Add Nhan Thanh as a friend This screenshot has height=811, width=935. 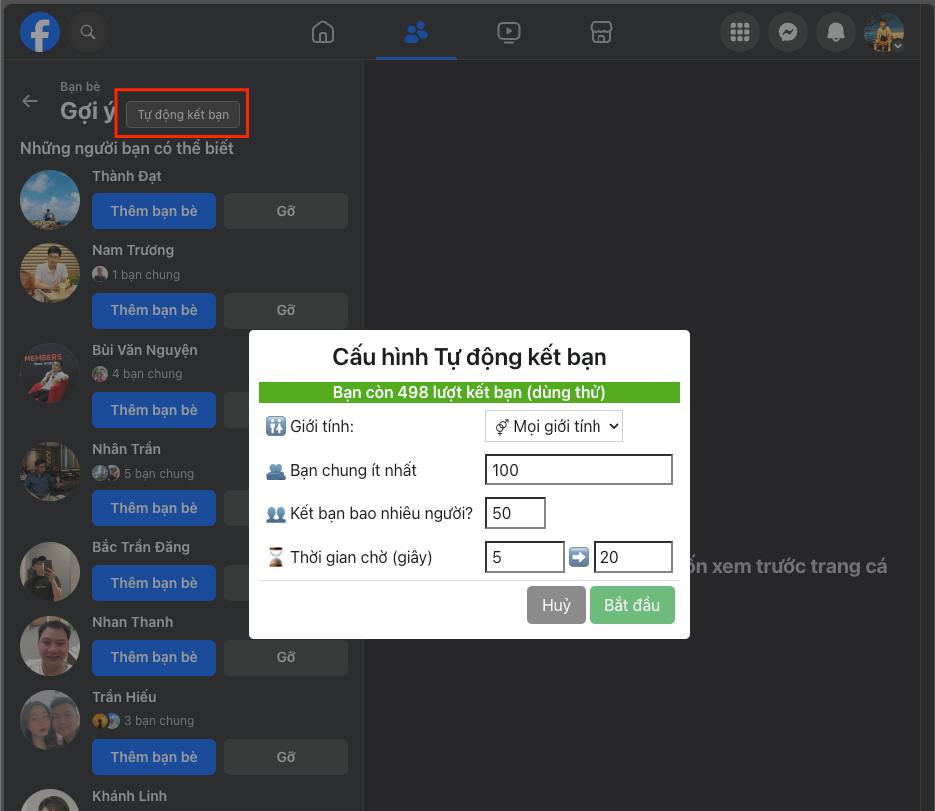(154, 658)
